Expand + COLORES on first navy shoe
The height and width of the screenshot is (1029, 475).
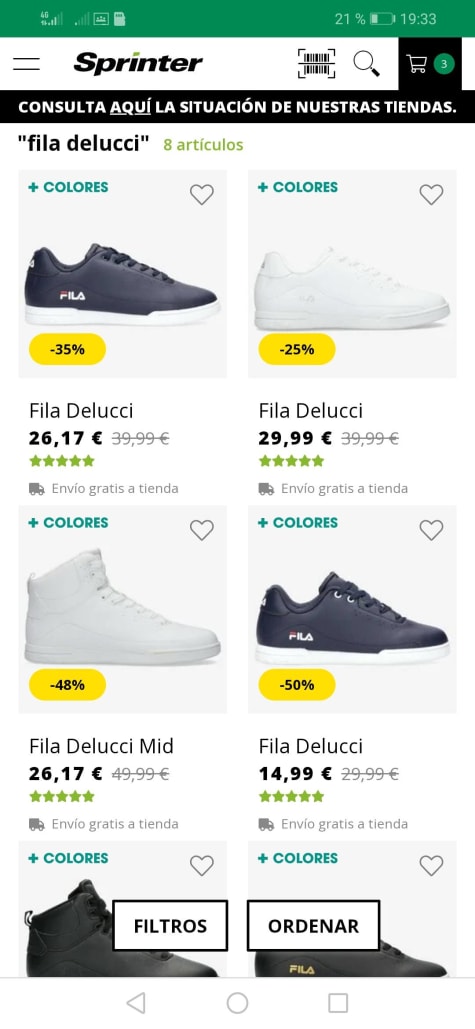click(68, 187)
